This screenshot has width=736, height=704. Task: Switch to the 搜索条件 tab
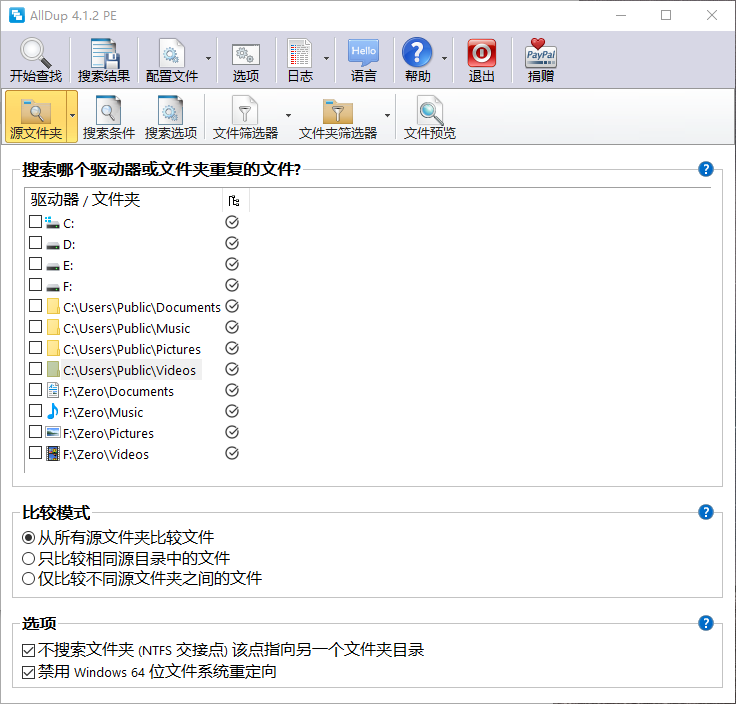point(109,117)
